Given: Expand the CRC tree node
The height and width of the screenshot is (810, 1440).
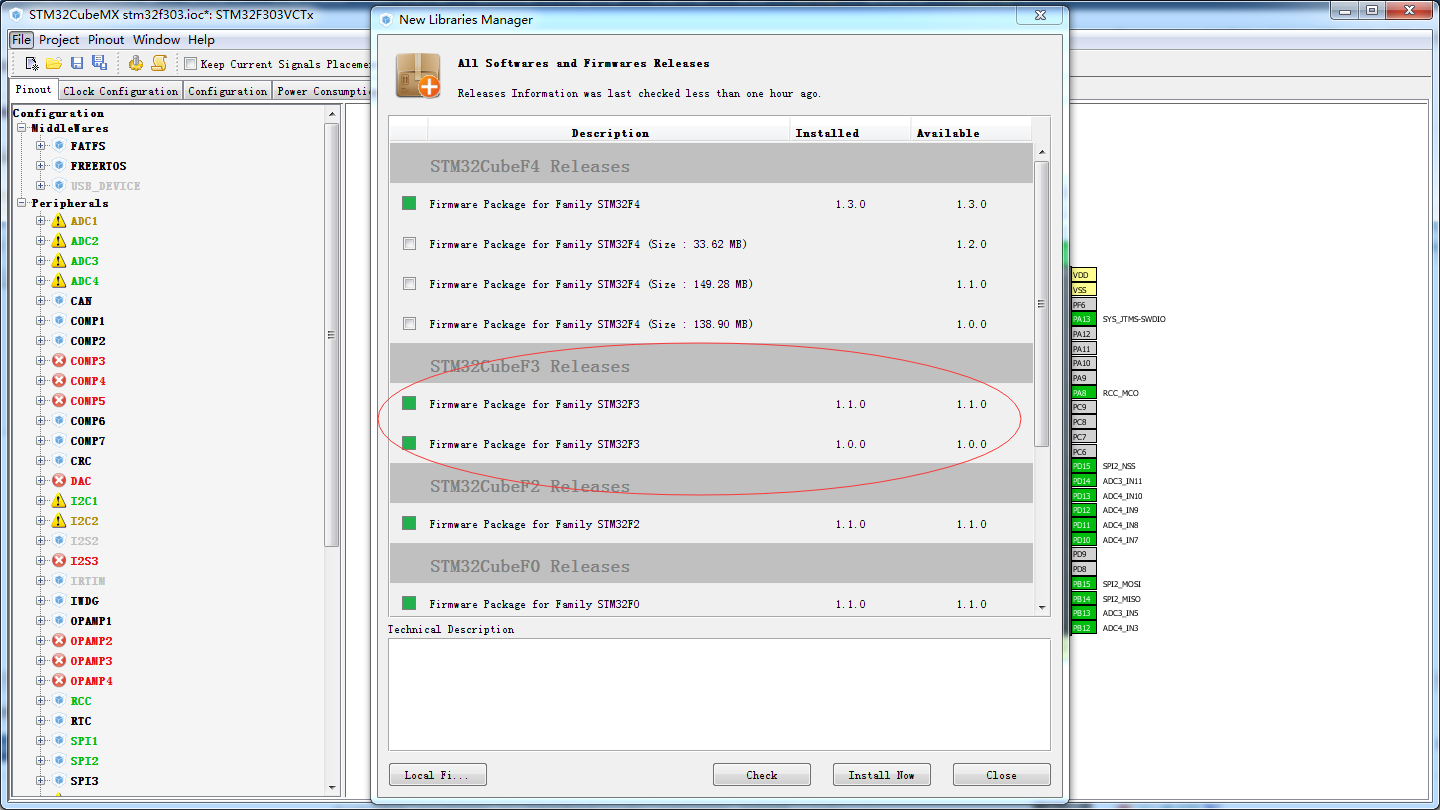Looking at the screenshot, I should pyautogui.click(x=40, y=461).
